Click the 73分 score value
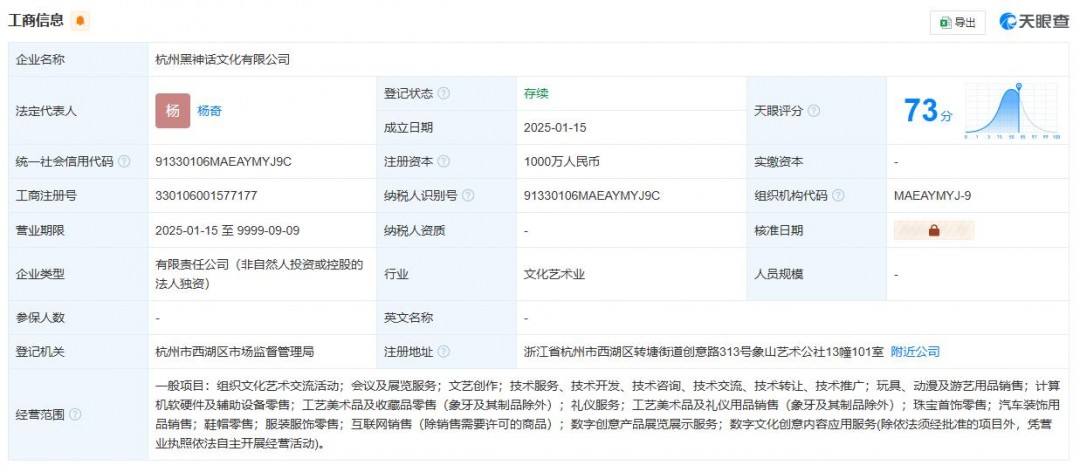The height and width of the screenshot is (472, 1080). click(928, 111)
